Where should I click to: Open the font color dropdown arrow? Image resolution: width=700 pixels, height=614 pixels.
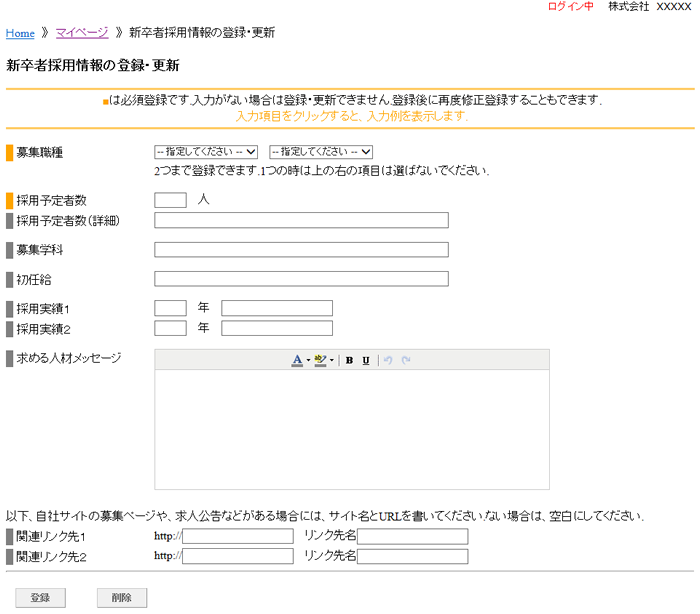[x=308, y=360]
